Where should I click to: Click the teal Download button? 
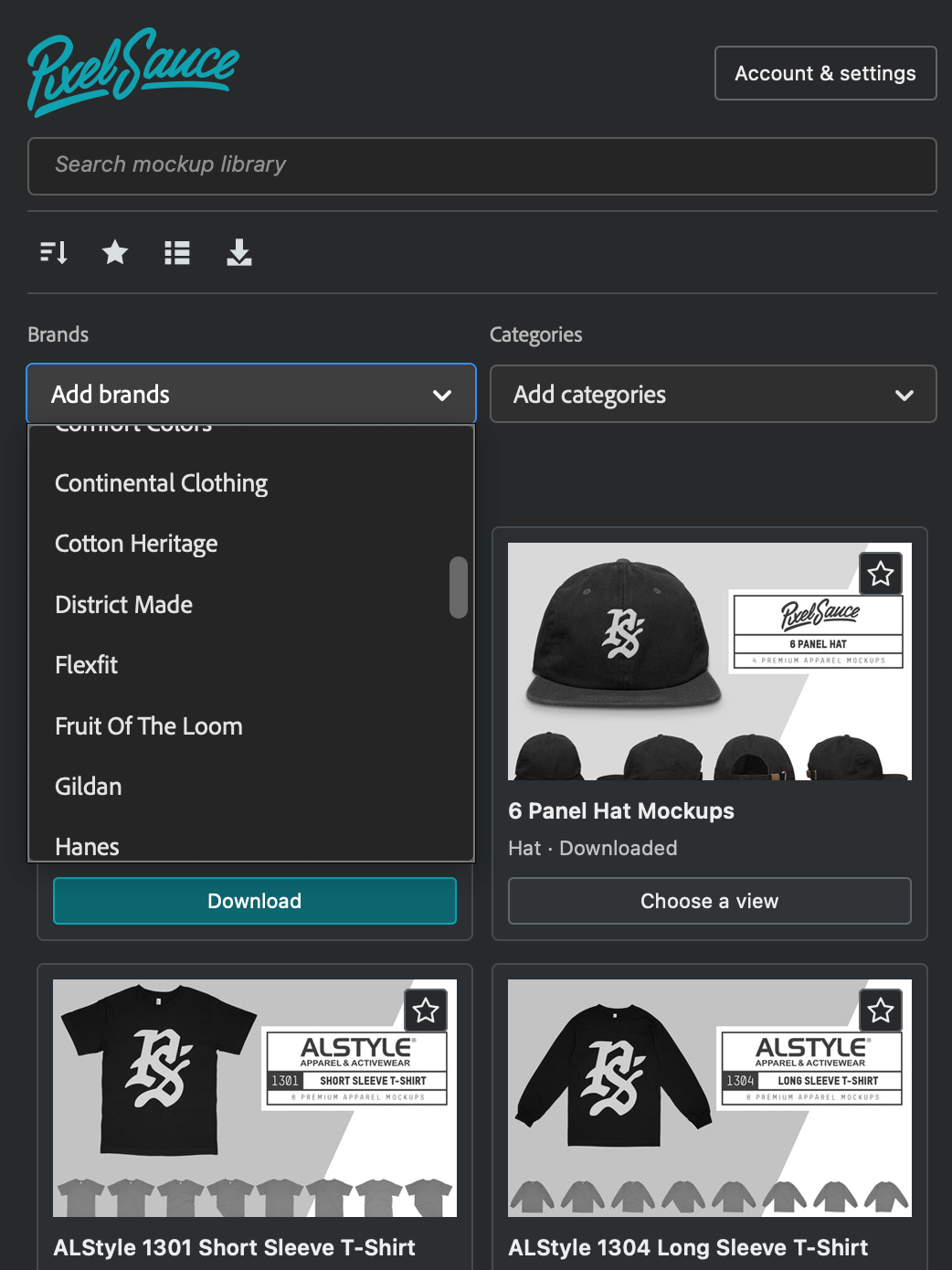pyautogui.click(x=255, y=901)
